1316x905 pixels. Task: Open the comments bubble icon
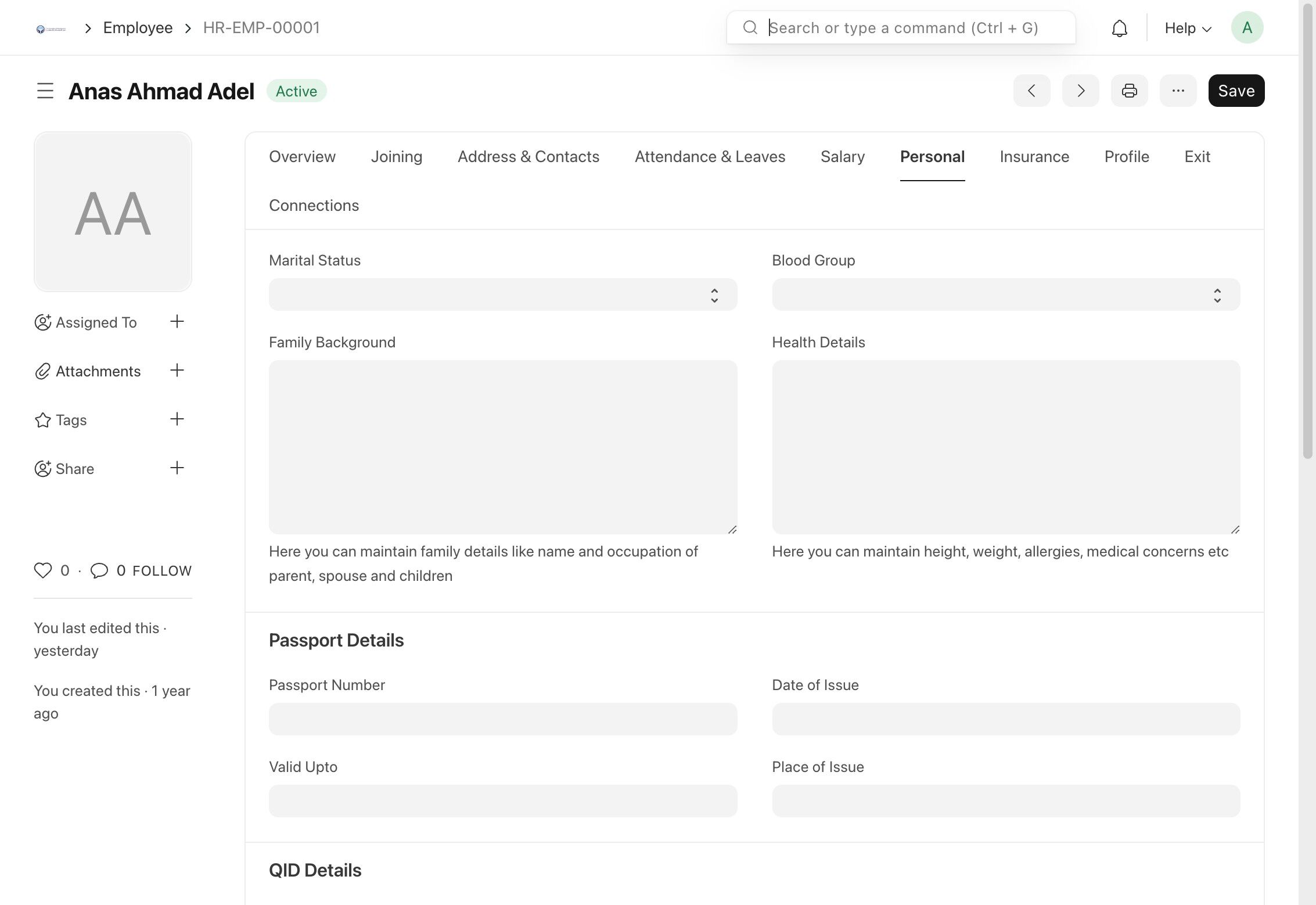(x=99, y=570)
